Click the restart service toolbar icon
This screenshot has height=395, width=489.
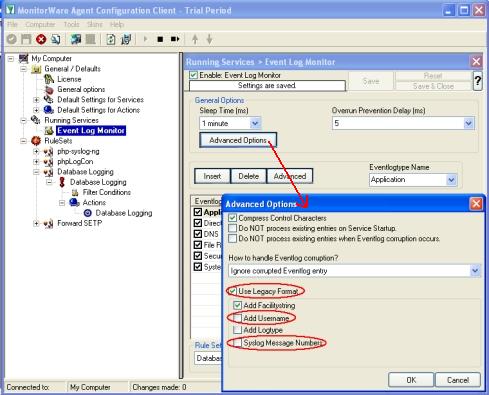coord(175,39)
